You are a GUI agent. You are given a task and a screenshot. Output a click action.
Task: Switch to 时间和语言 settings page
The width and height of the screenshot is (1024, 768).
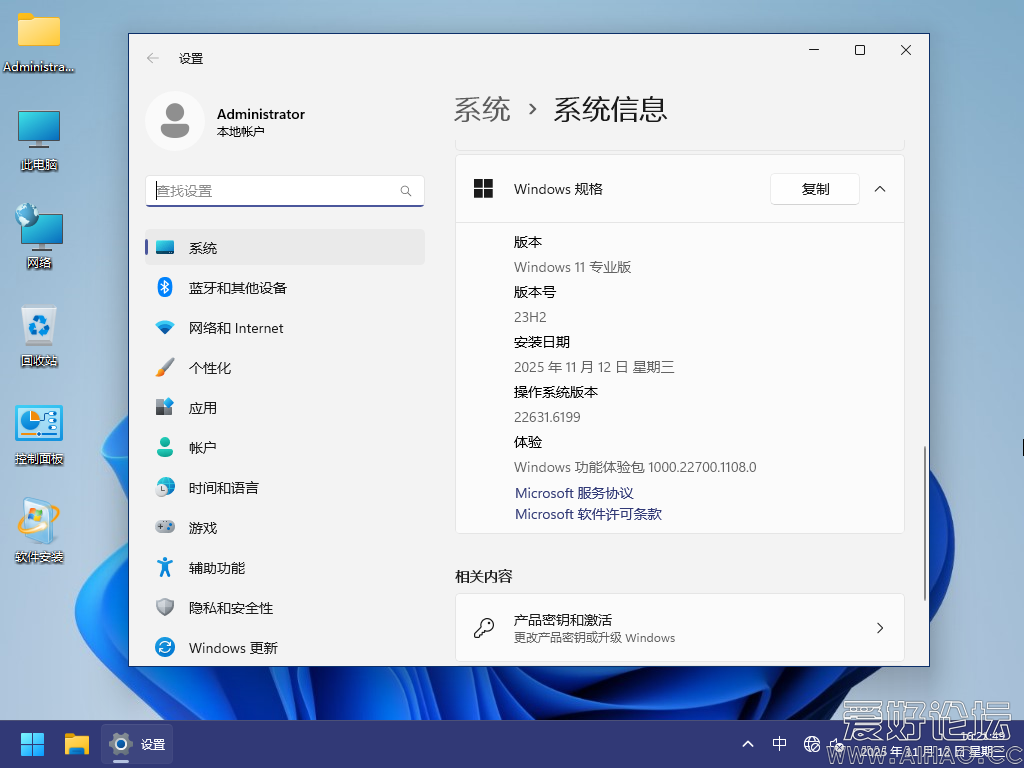coord(285,487)
